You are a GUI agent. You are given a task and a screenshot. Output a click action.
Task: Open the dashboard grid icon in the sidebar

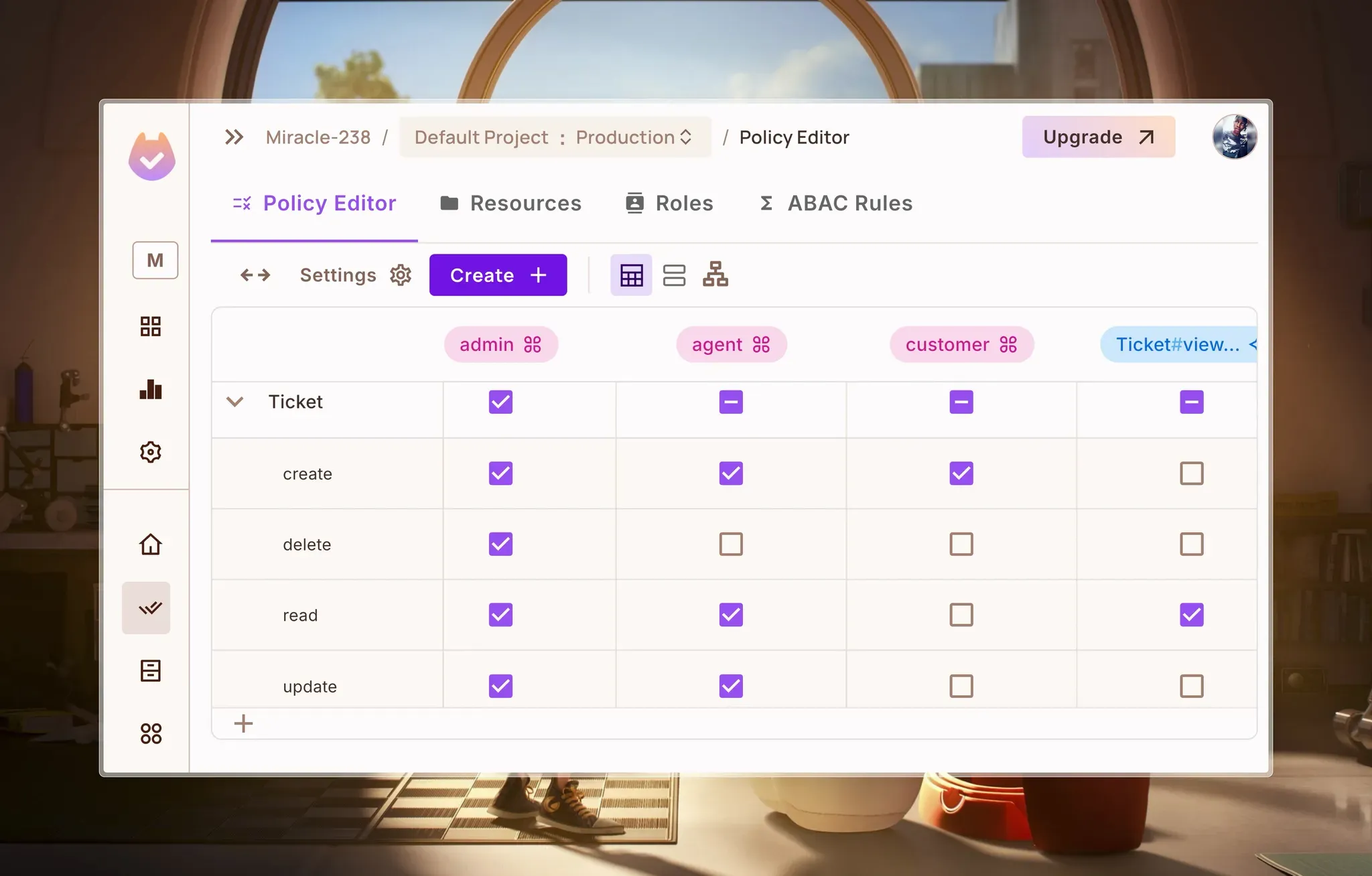pyautogui.click(x=151, y=326)
